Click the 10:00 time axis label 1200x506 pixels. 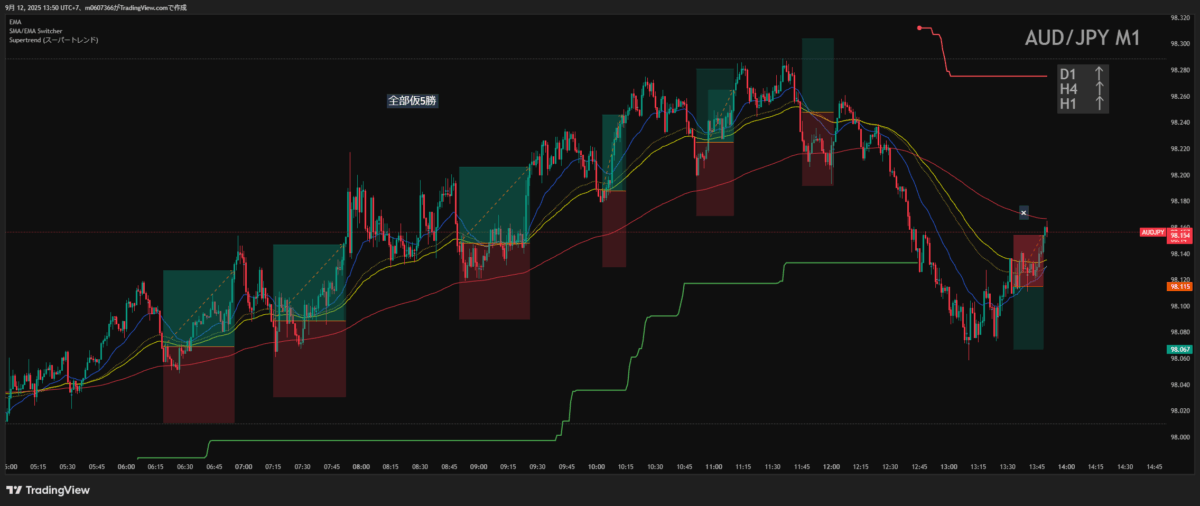coord(597,466)
